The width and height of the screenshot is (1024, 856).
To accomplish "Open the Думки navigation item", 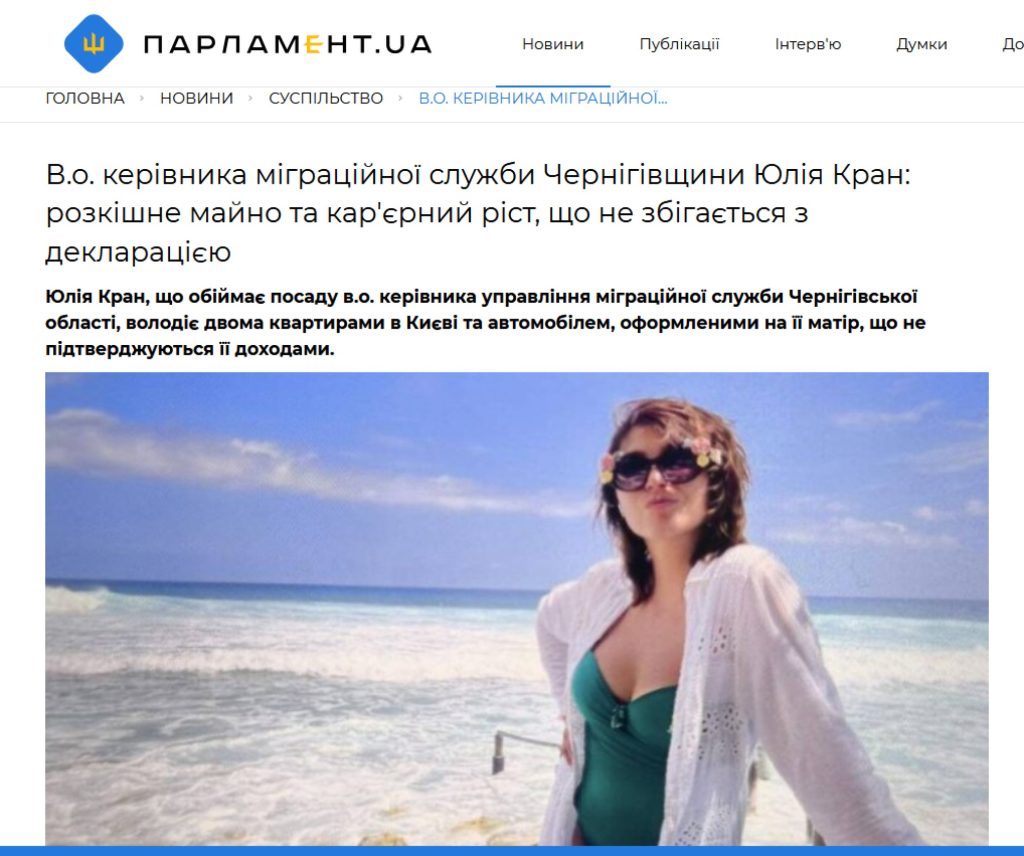I will point(921,44).
